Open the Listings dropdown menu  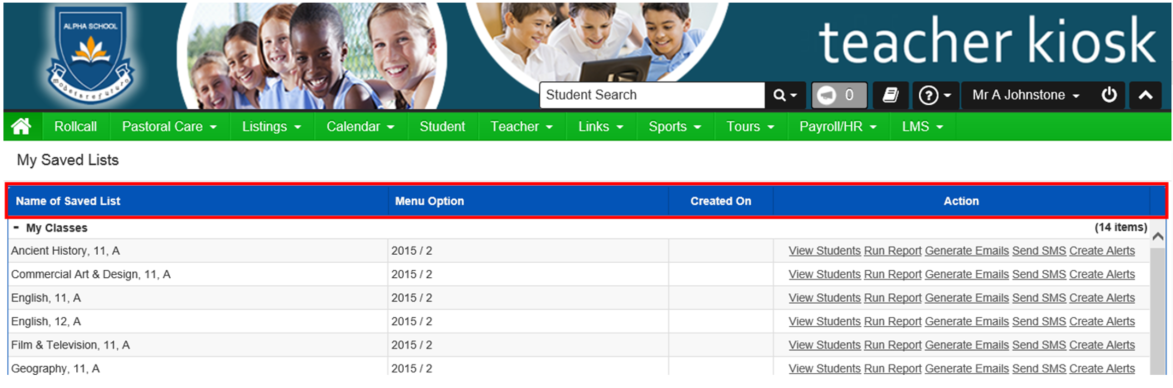272,127
